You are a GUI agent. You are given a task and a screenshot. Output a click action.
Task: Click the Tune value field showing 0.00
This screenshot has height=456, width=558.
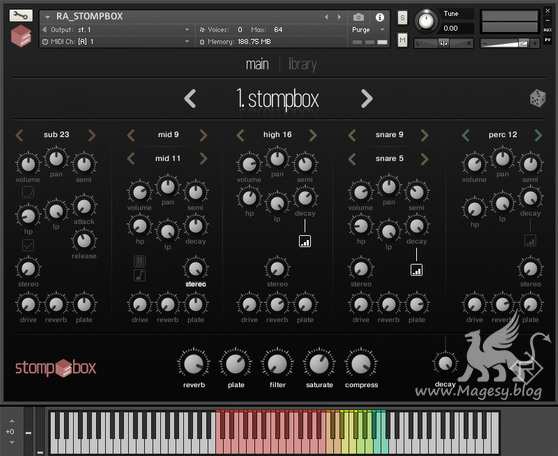[x=457, y=28]
